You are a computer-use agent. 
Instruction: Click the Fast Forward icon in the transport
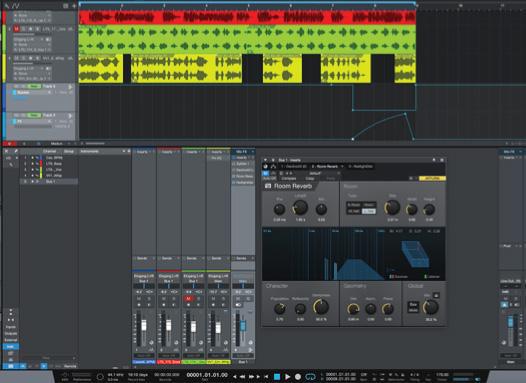click(252, 377)
